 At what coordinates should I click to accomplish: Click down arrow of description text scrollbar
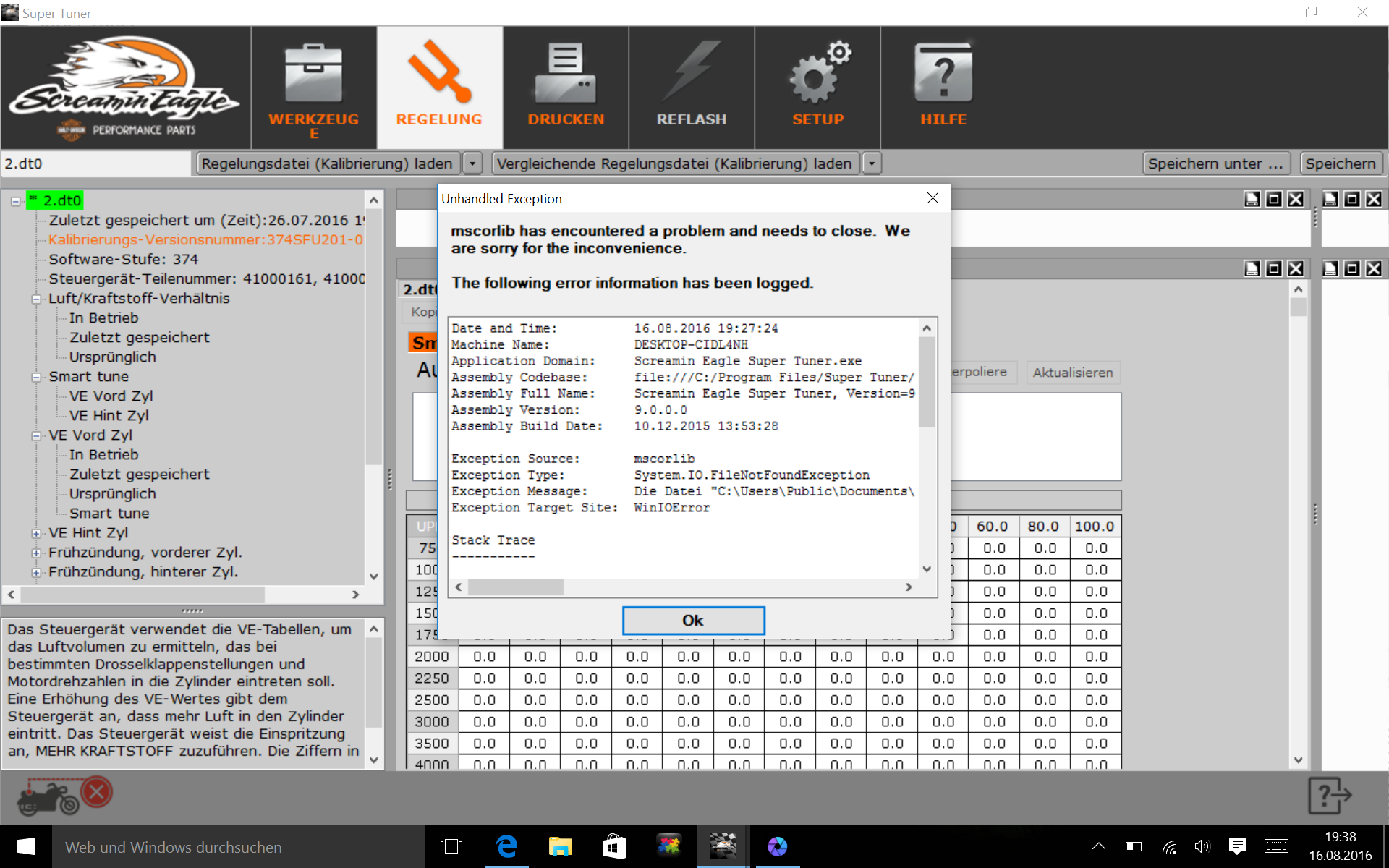(373, 759)
